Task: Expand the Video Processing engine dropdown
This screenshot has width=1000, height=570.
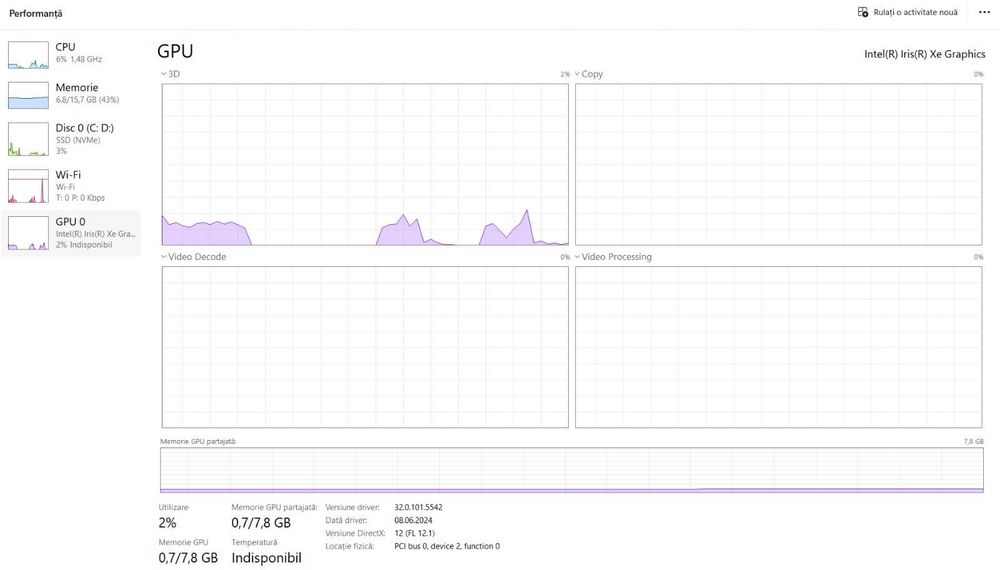Action: [x=577, y=257]
